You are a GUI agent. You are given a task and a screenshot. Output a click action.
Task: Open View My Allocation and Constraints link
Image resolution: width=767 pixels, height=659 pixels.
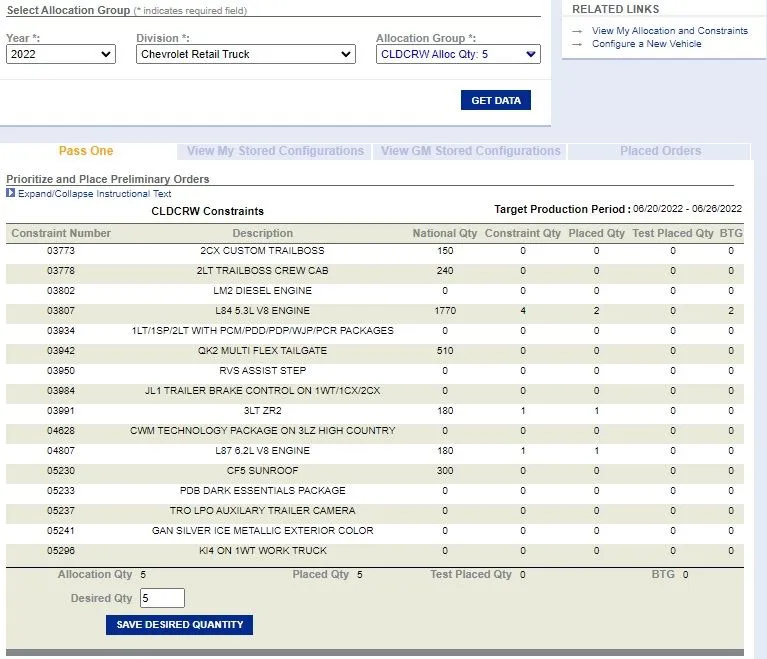coord(669,31)
